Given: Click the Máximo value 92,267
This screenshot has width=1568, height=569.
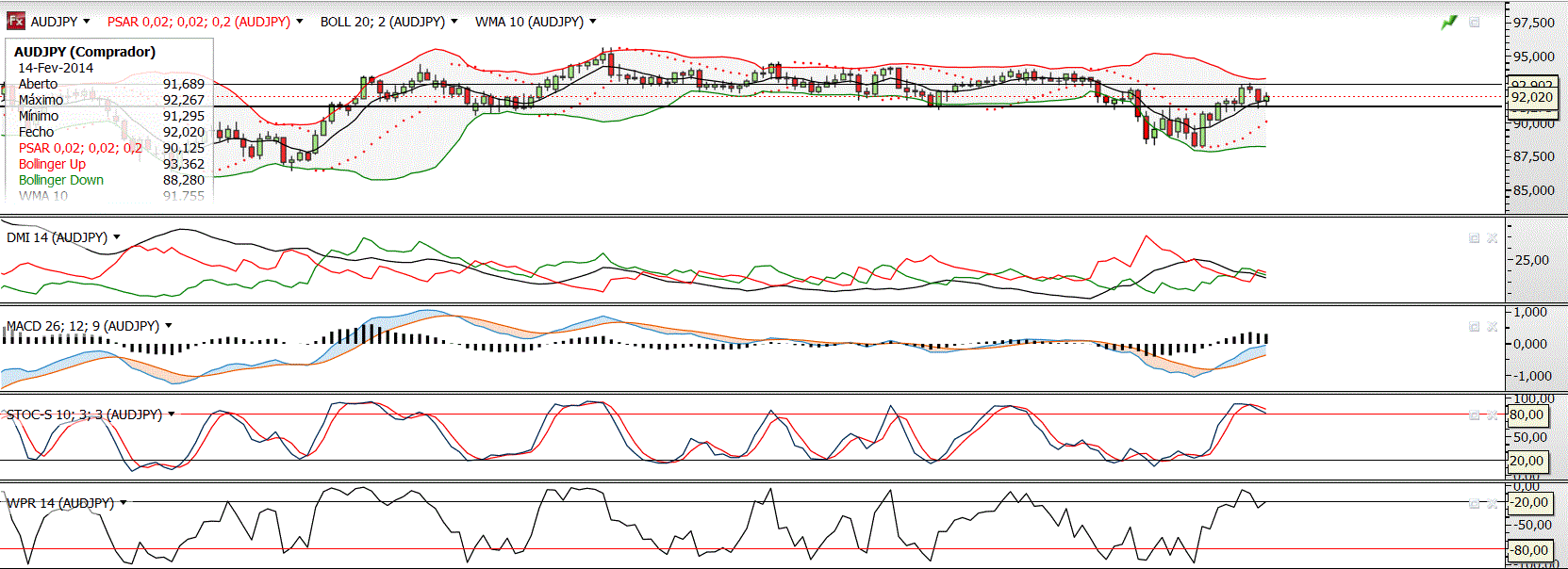Looking at the screenshot, I should pyautogui.click(x=184, y=100).
